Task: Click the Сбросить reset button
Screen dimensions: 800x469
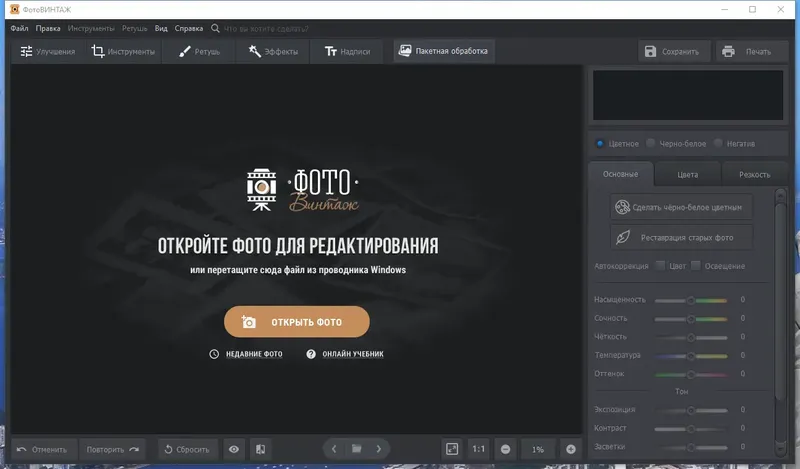Action: coord(187,450)
